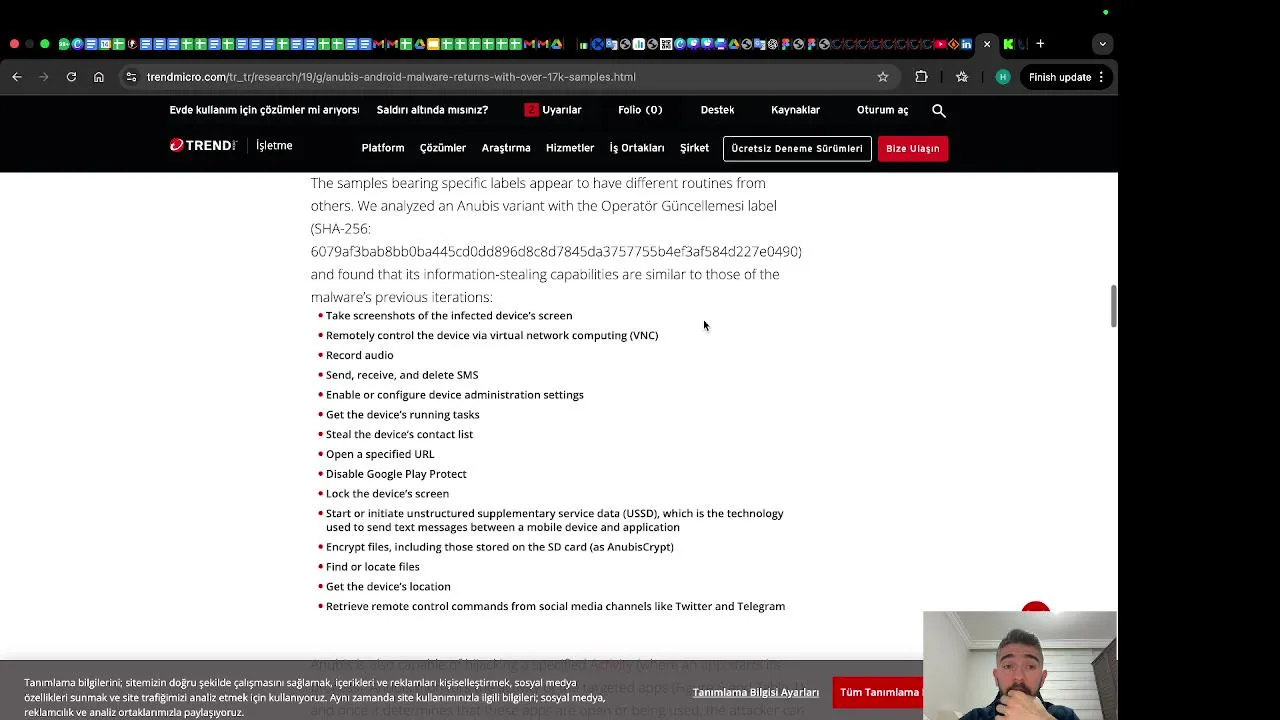Open the LinkedIn browser tab
1280x720 pixels.
click(x=966, y=44)
